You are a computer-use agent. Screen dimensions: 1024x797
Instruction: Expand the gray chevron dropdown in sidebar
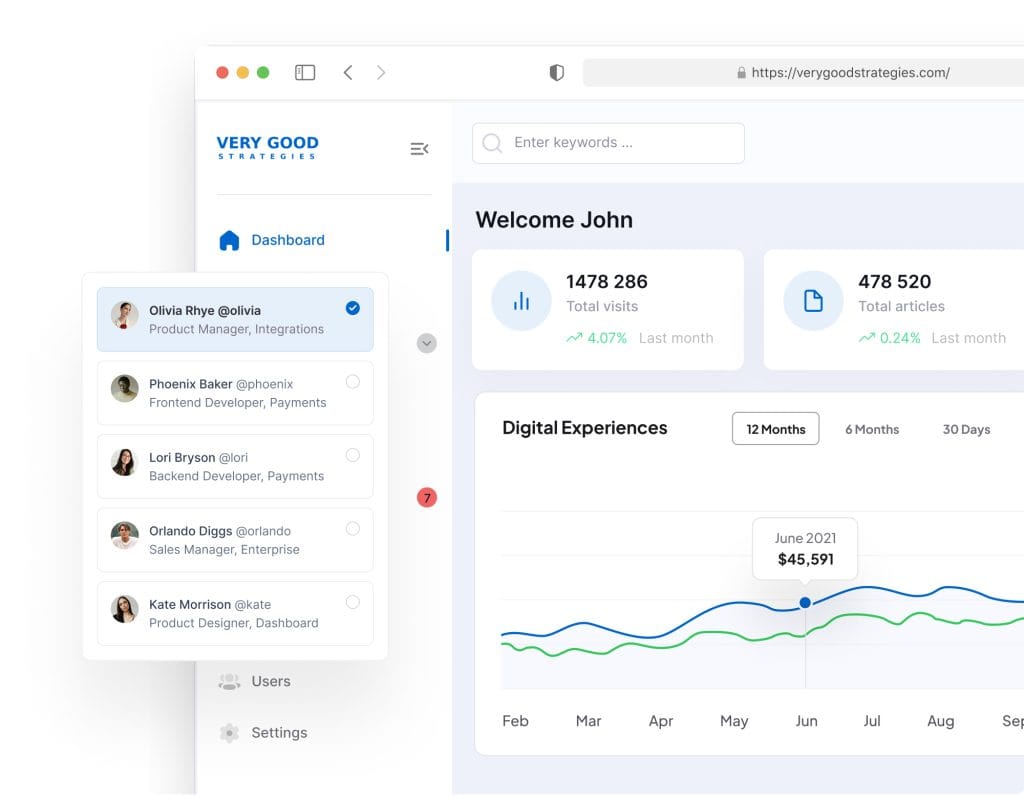click(427, 343)
